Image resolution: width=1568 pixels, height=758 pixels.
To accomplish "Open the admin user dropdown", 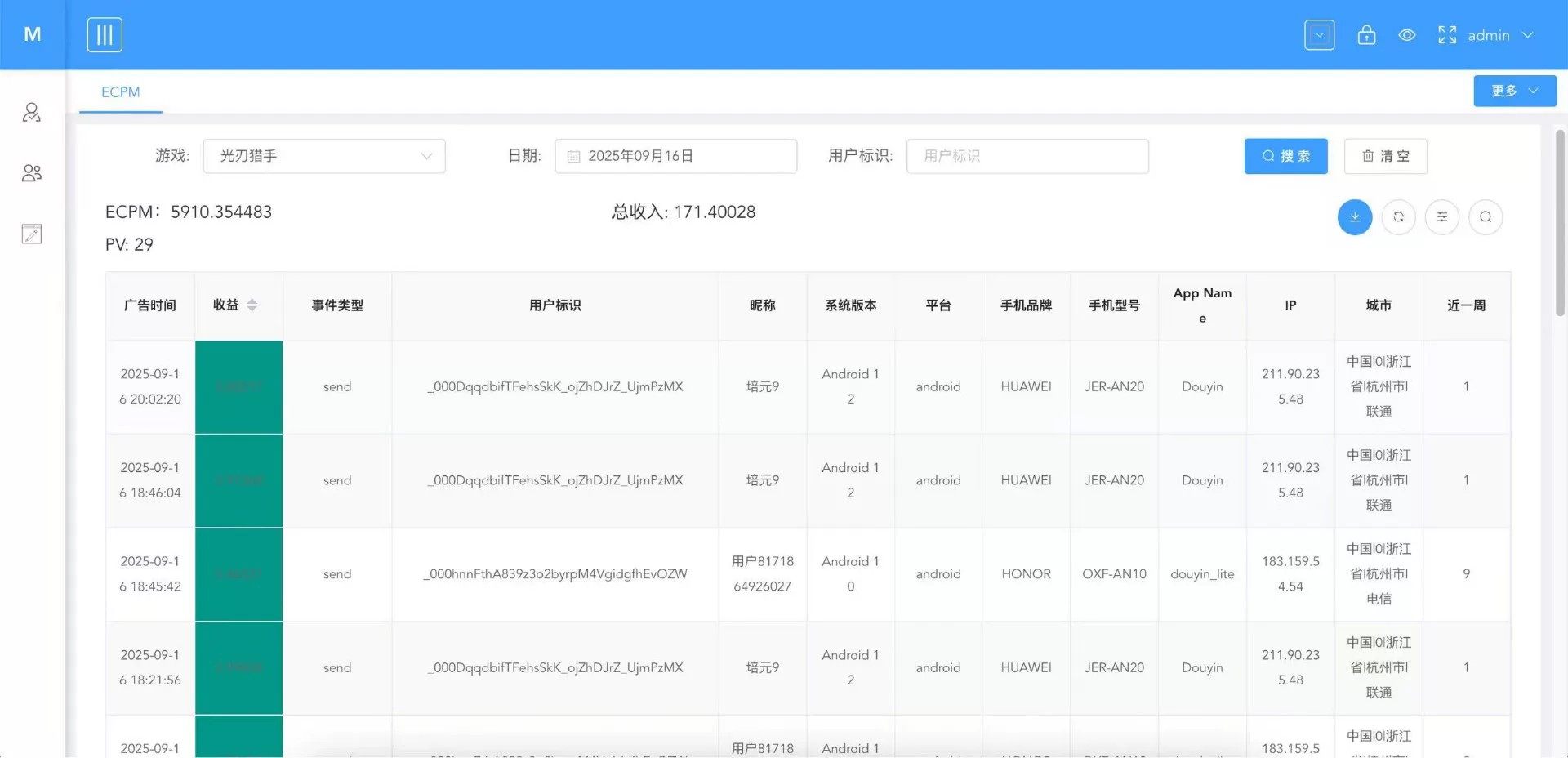I will (1499, 35).
